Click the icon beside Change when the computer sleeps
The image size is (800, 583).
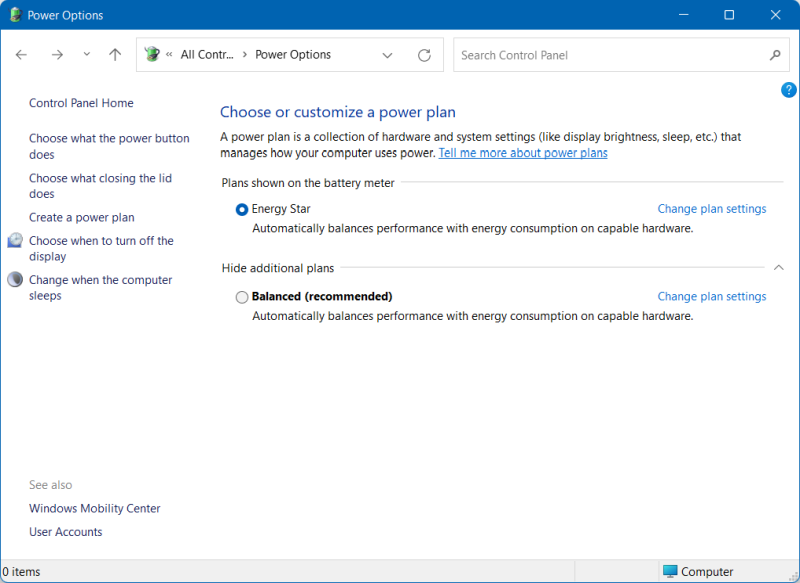pos(14,279)
